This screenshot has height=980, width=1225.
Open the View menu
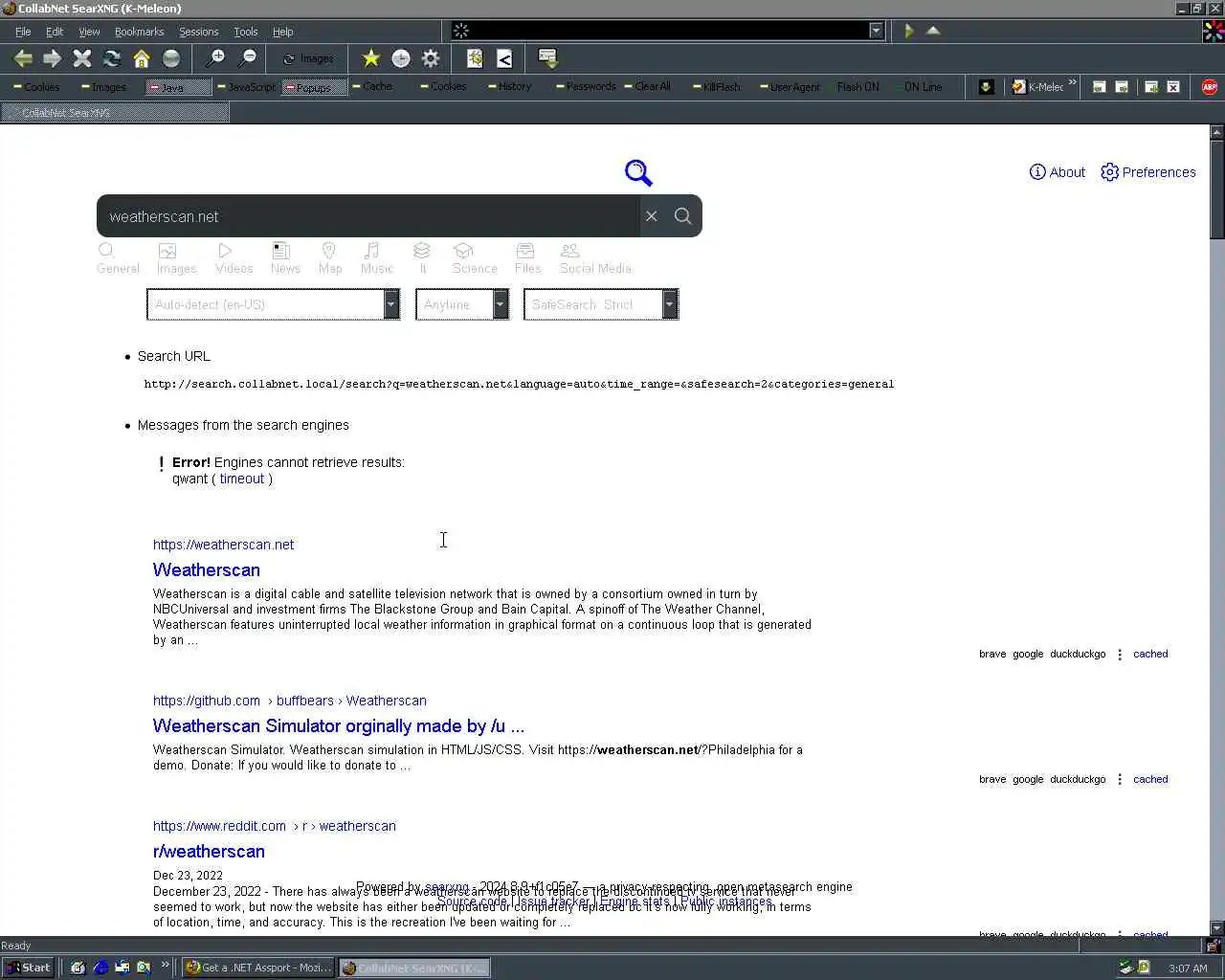89,32
